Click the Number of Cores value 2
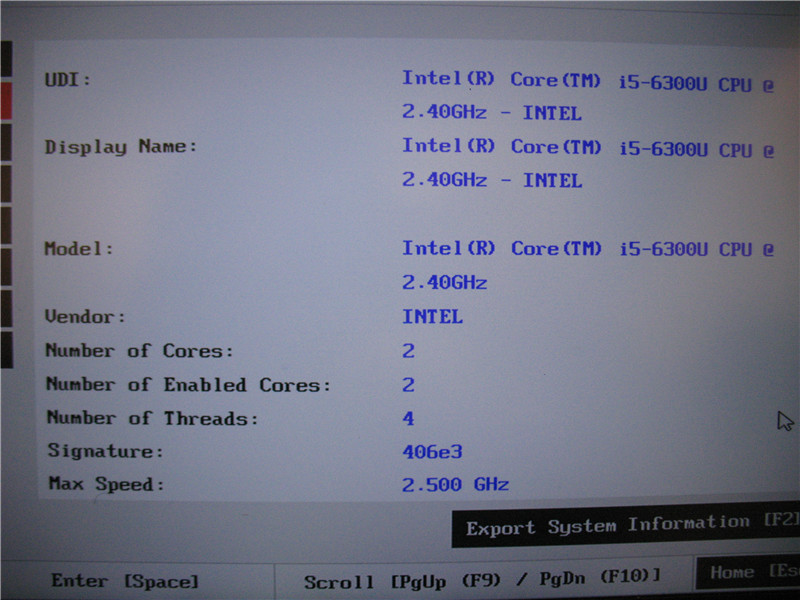Viewport: 800px width, 600px height. [x=408, y=351]
